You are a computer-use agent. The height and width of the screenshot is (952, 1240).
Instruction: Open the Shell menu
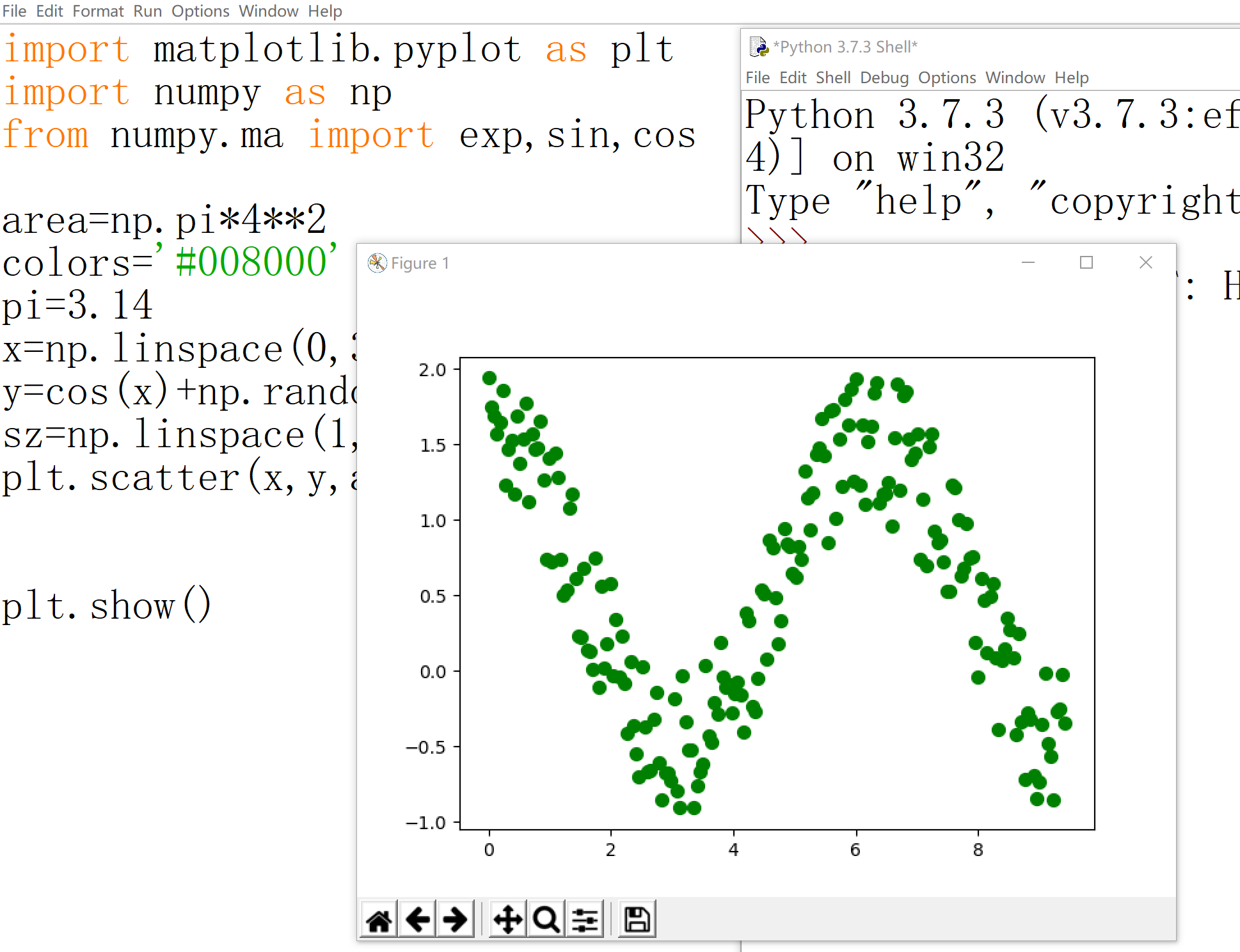833,77
